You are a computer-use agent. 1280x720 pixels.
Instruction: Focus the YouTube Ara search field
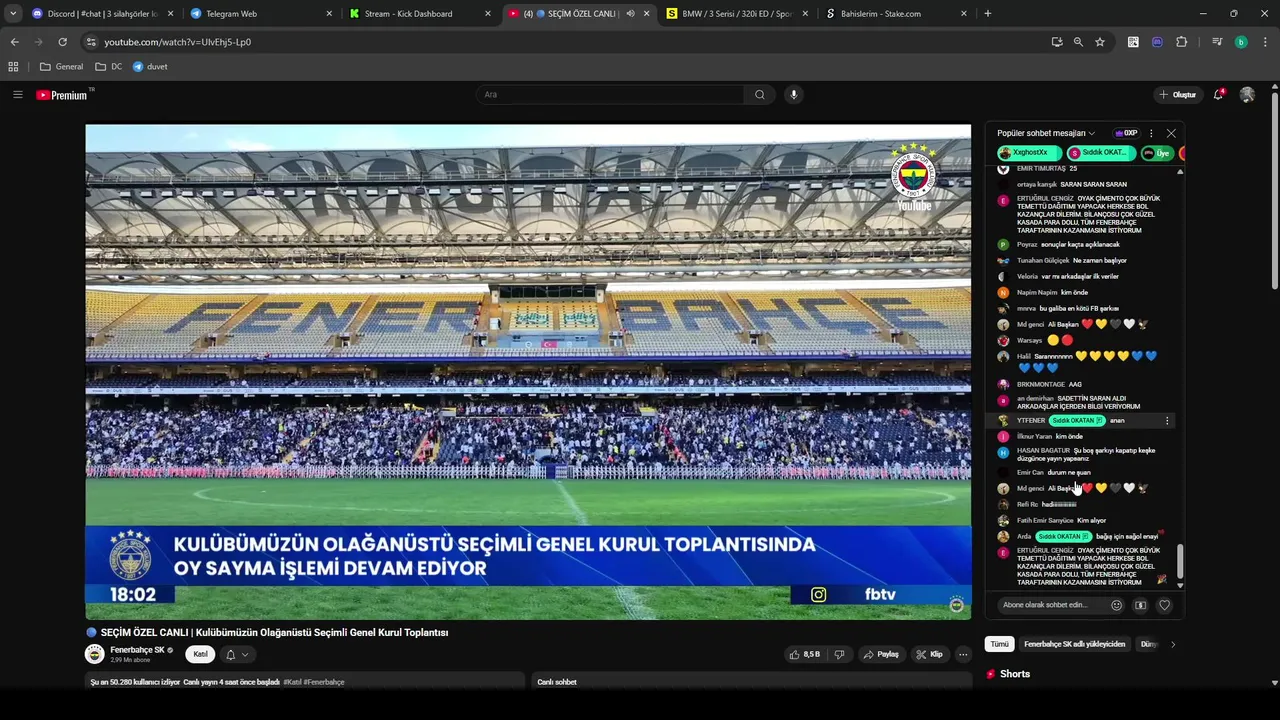(x=610, y=95)
